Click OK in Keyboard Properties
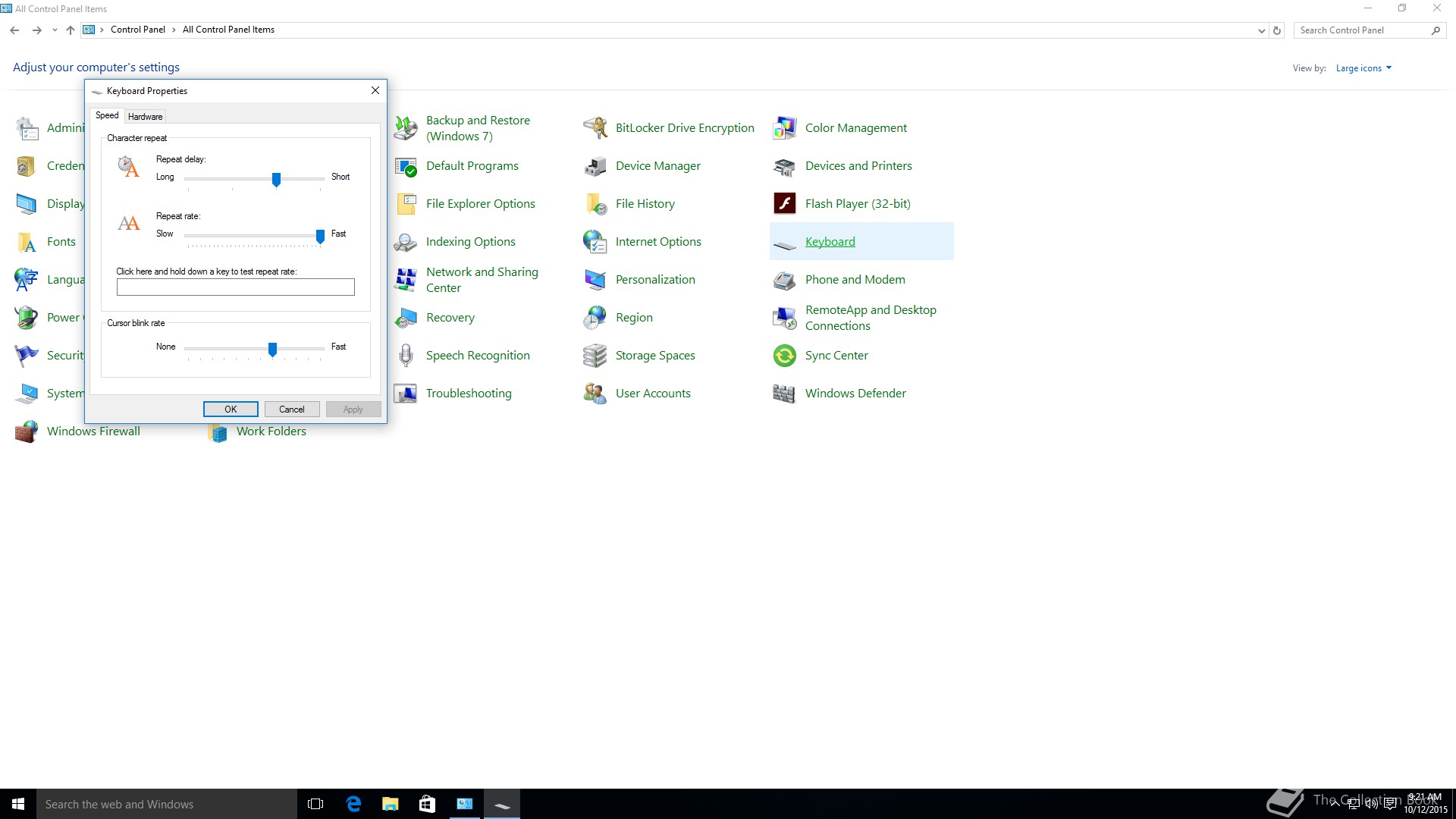Viewport: 1456px width, 819px height. pos(231,409)
